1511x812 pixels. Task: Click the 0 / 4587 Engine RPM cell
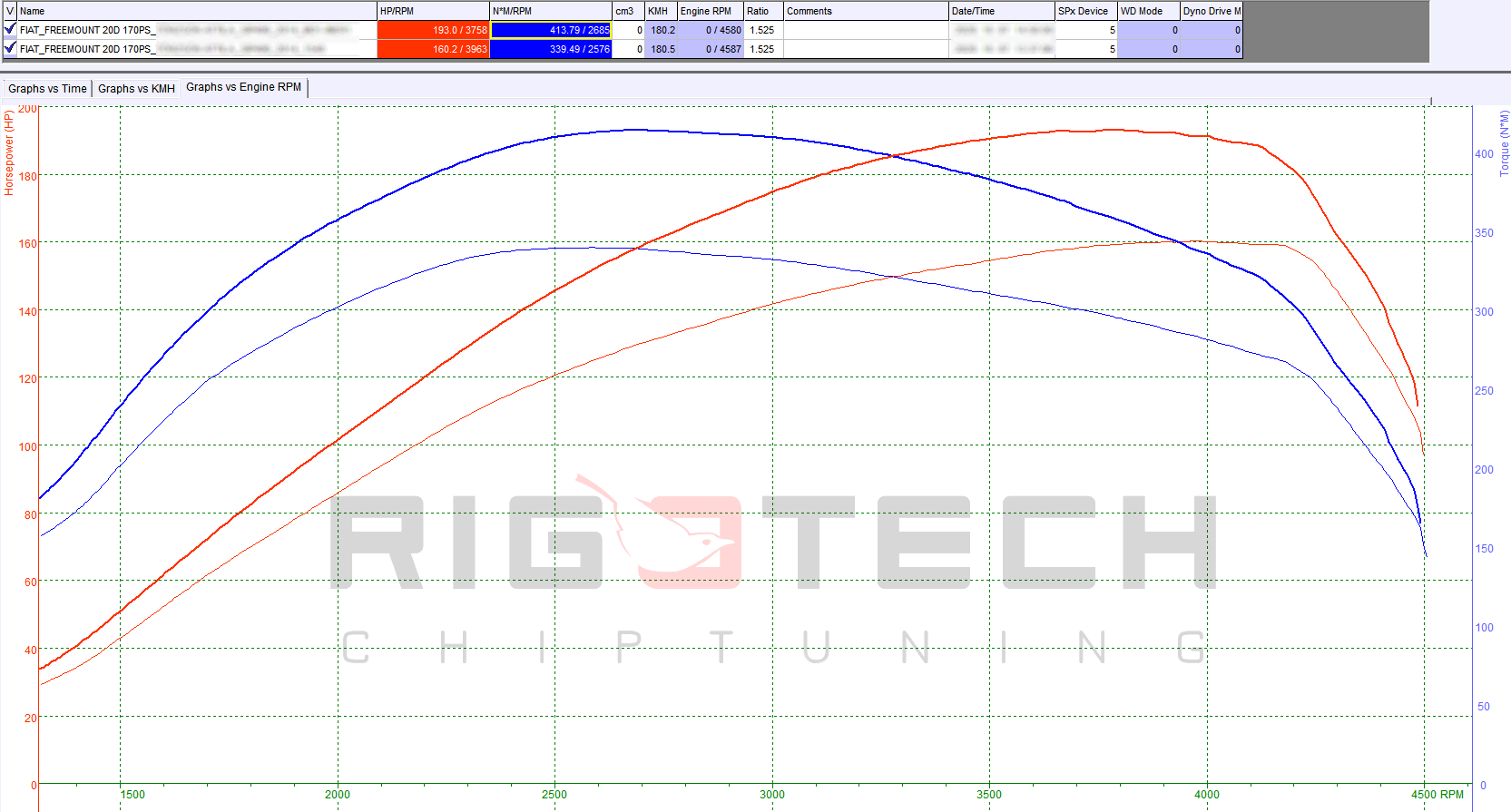(x=711, y=49)
